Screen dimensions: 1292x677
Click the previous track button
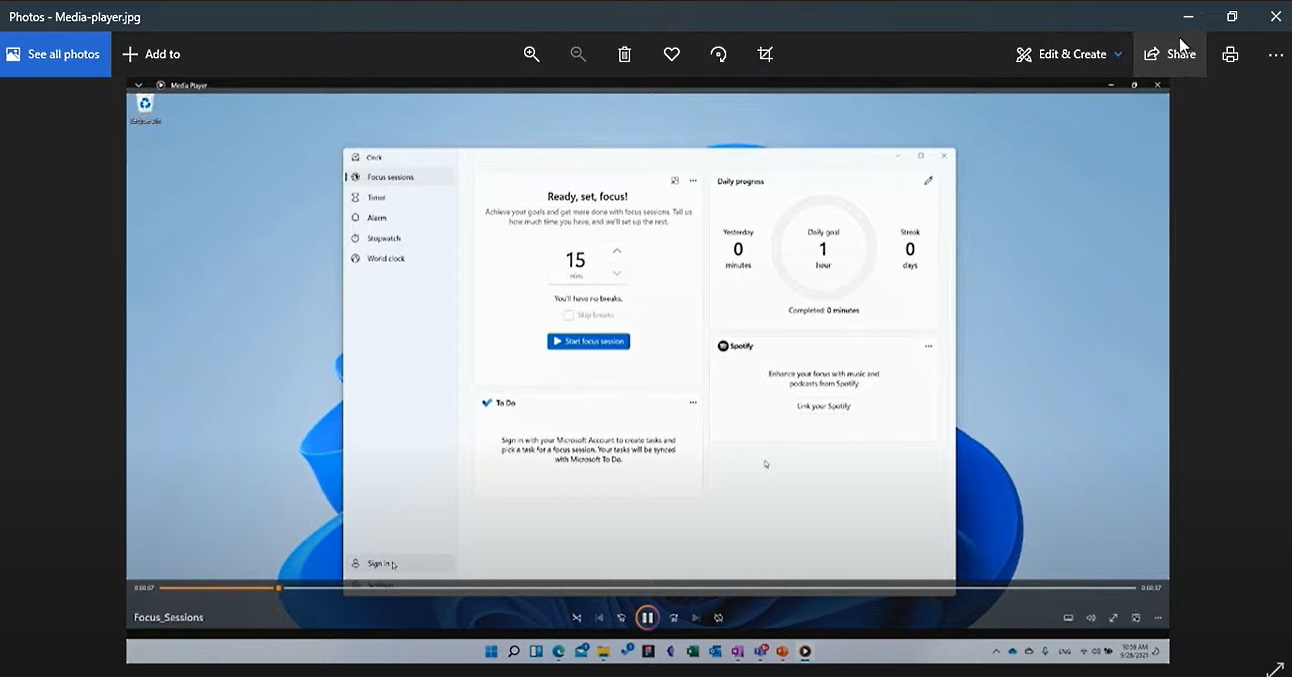click(599, 618)
